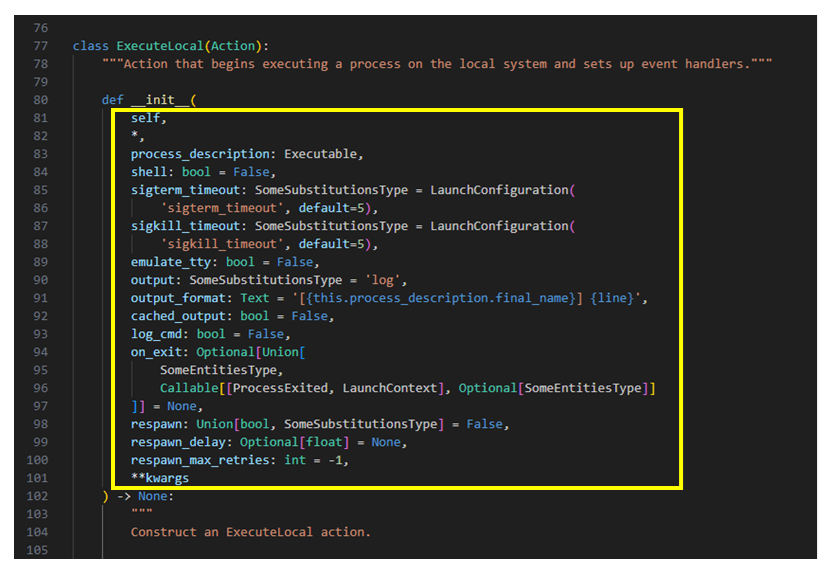Click line number 77 in the gutter
The width and height of the screenshot is (831, 573).
pos(41,46)
